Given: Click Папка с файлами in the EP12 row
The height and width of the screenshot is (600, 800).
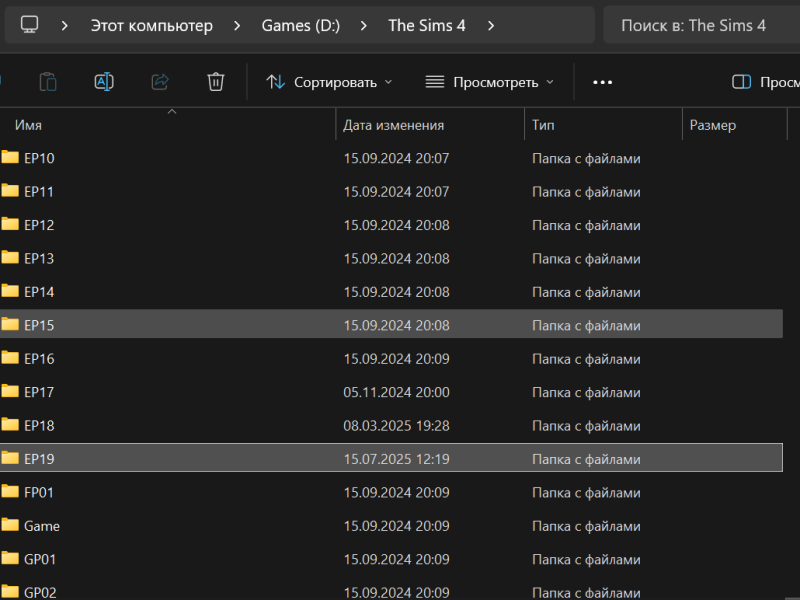Looking at the screenshot, I should [x=586, y=226].
